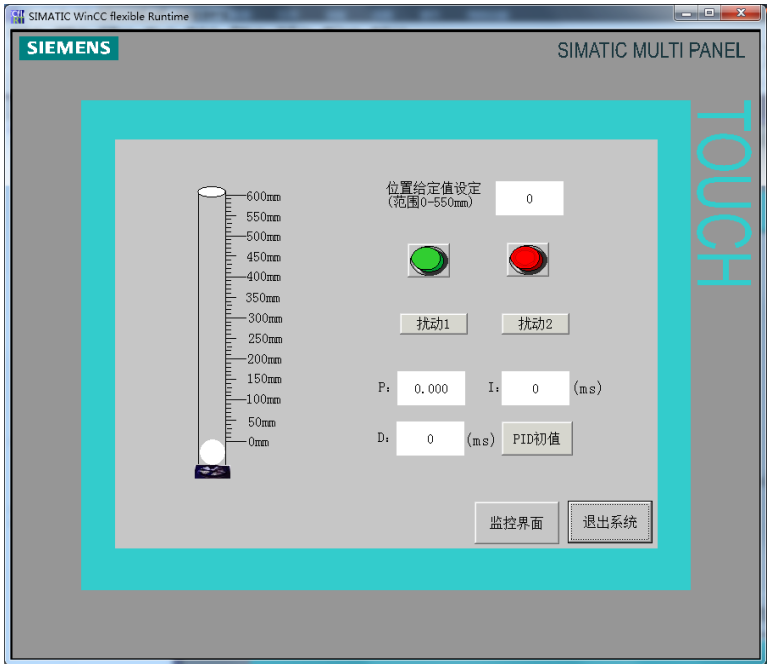Minimize the WinCC Runtime window
This screenshot has width=772, height=664.
tap(686, 13)
